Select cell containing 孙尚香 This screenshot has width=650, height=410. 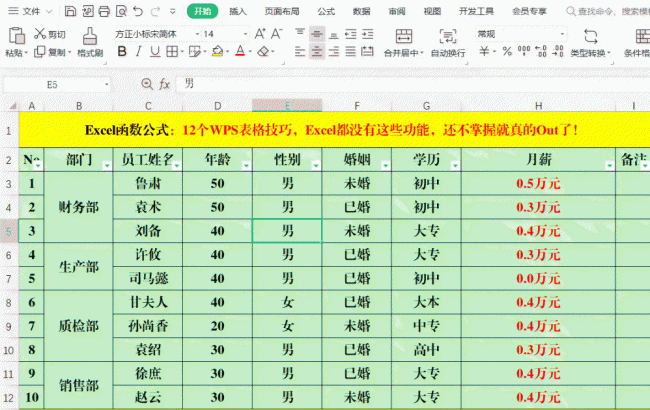(148, 326)
